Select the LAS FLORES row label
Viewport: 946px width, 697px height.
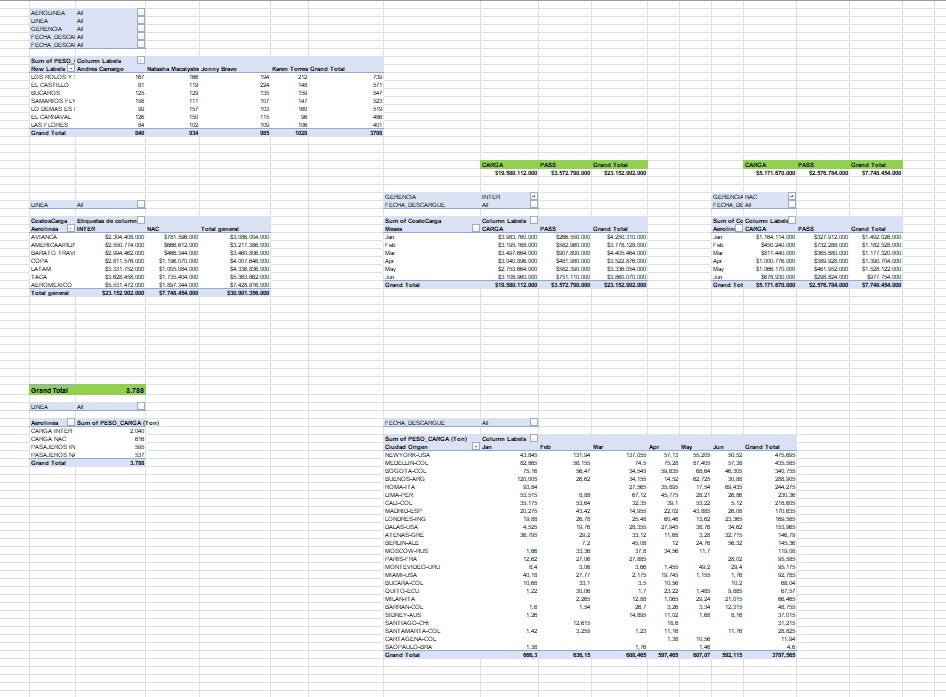click(49, 125)
